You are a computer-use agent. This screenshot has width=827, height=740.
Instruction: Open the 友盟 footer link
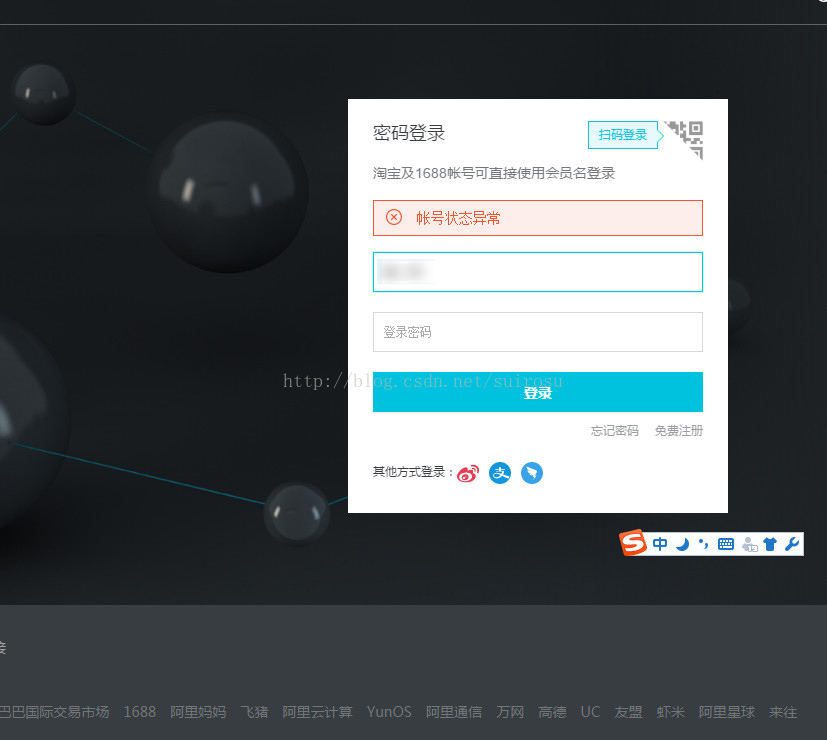(x=628, y=712)
